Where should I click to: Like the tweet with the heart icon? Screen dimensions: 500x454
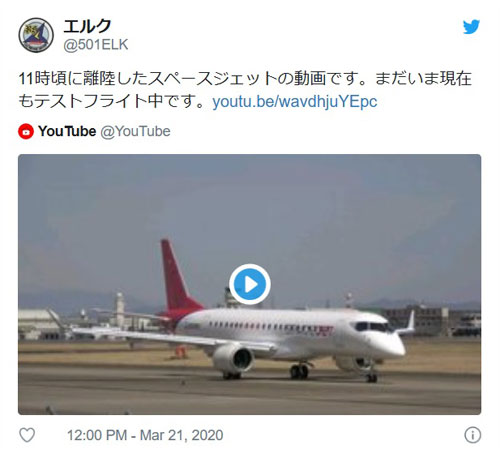[x=27, y=435]
